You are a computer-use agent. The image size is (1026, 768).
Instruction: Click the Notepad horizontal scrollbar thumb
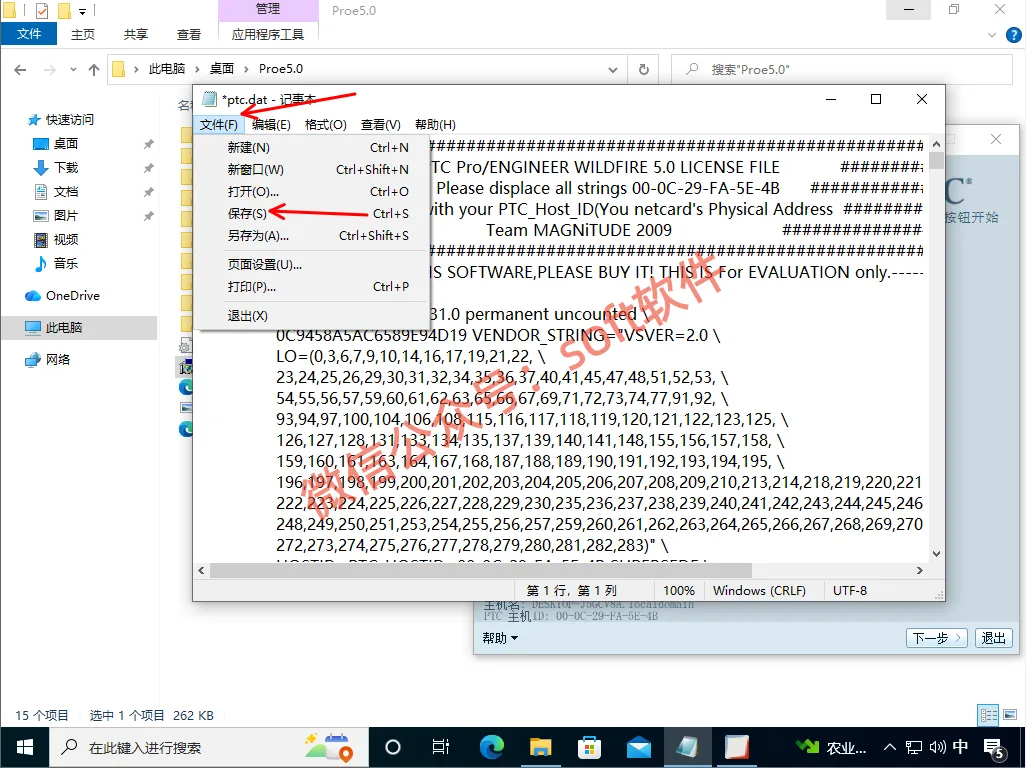[x=480, y=570]
